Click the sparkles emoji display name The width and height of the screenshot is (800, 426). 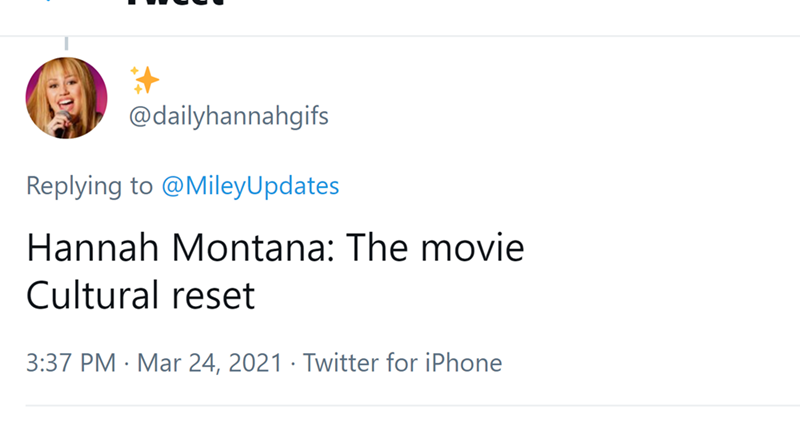tap(144, 81)
